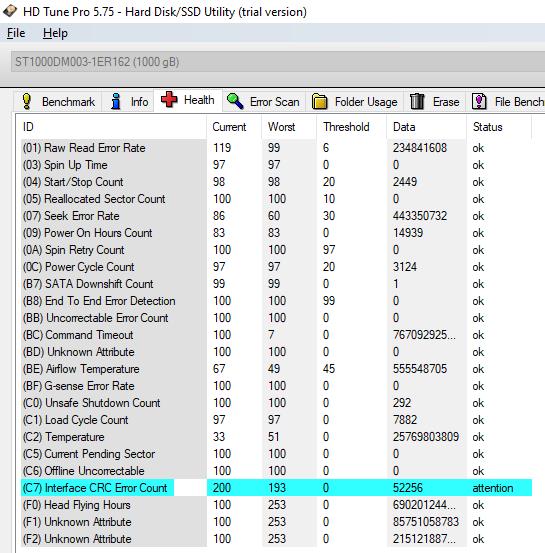This screenshot has height=553, width=545.
Task: Select the (BF) G-sense Error Rate row
Action: (x=277, y=386)
